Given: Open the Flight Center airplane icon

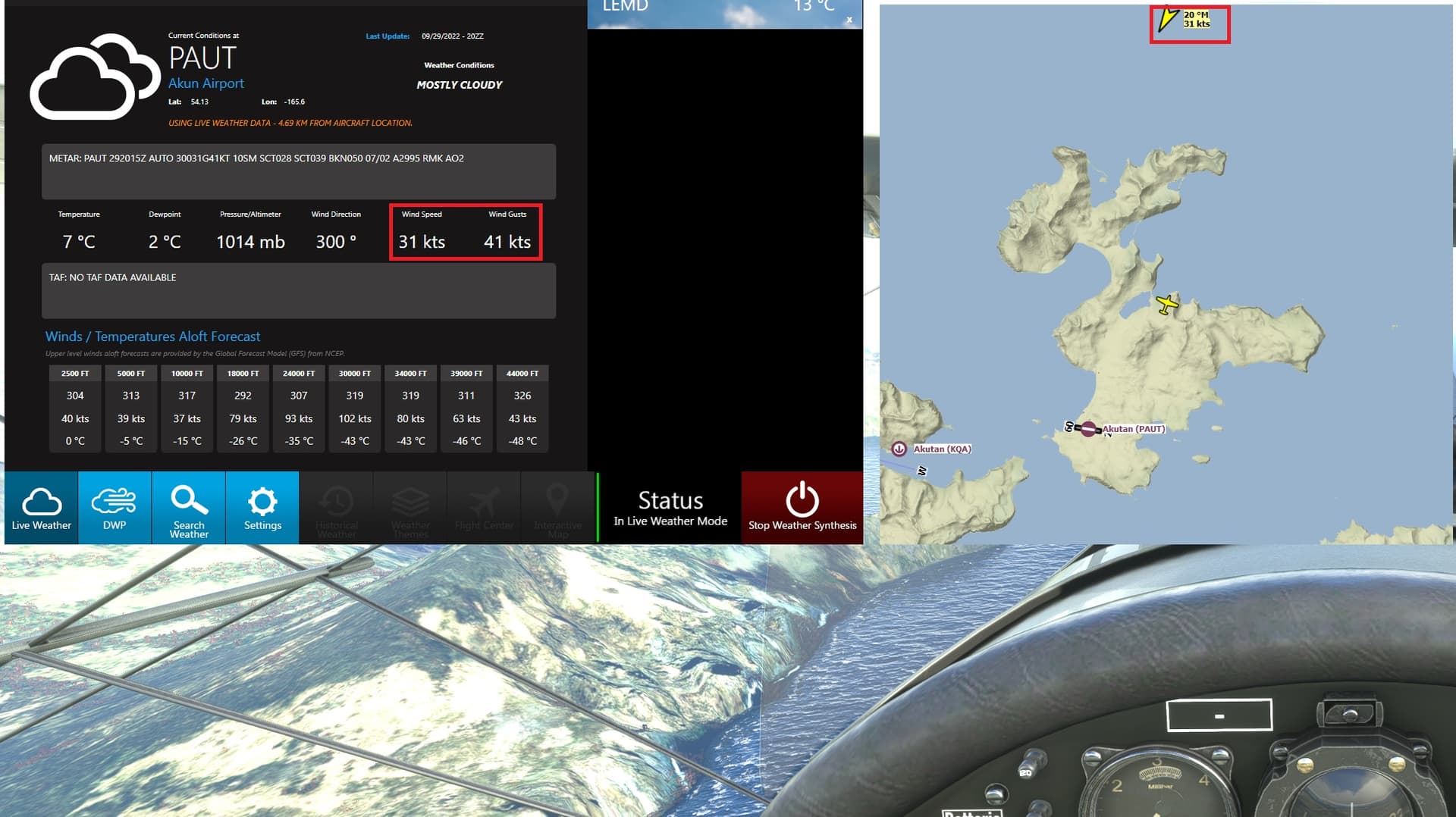Looking at the screenshot, I should point(484,508).
